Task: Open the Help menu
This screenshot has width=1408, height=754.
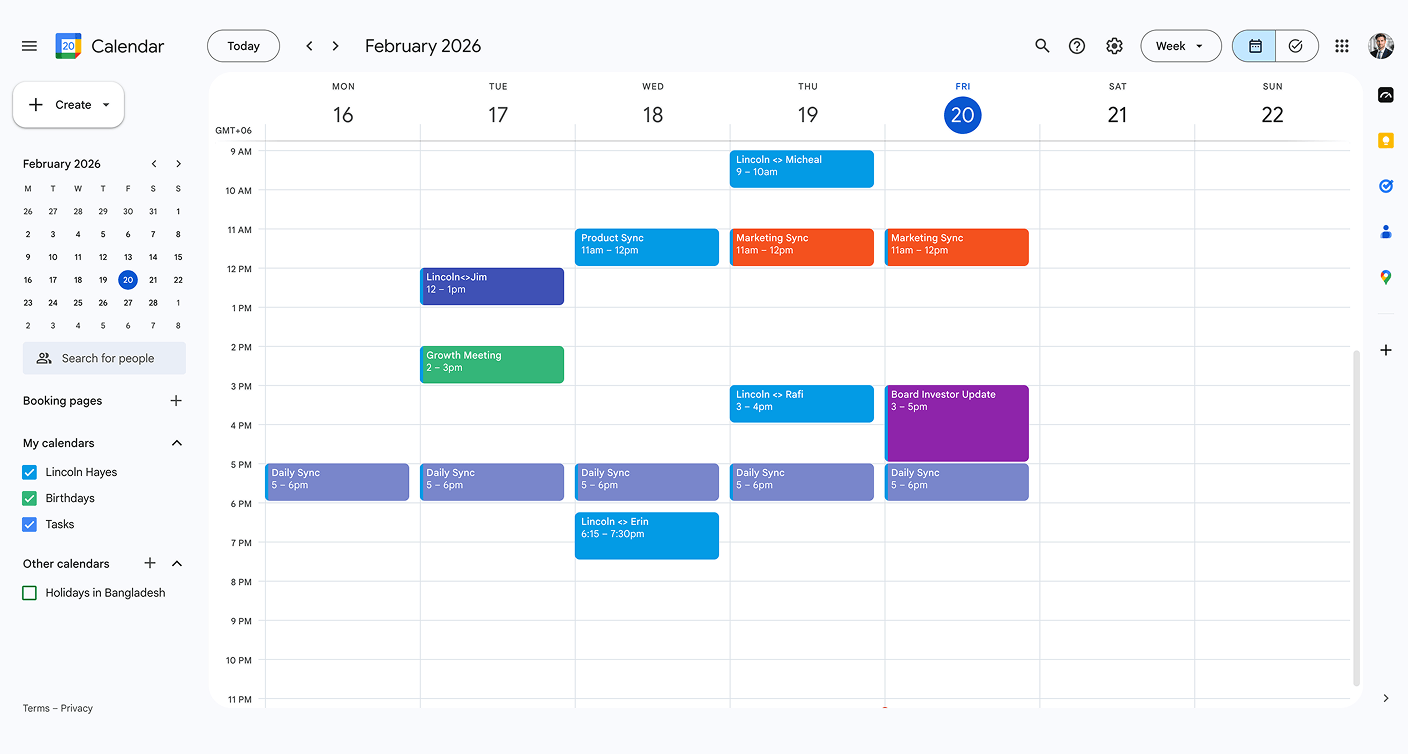Action: (1077, 46)
